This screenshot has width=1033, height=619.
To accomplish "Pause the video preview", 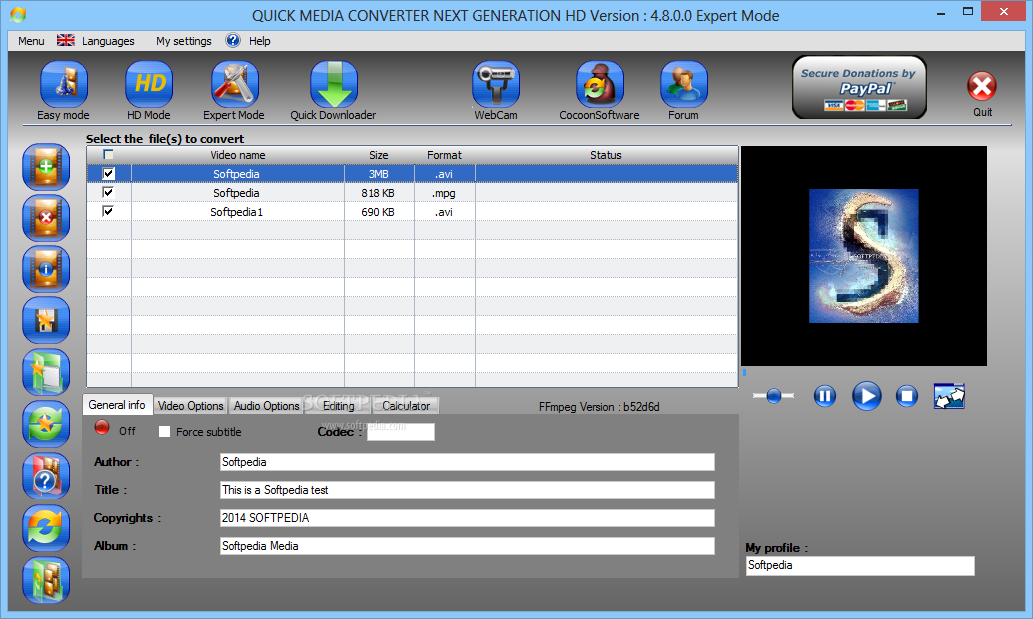I will coord(825,396).
